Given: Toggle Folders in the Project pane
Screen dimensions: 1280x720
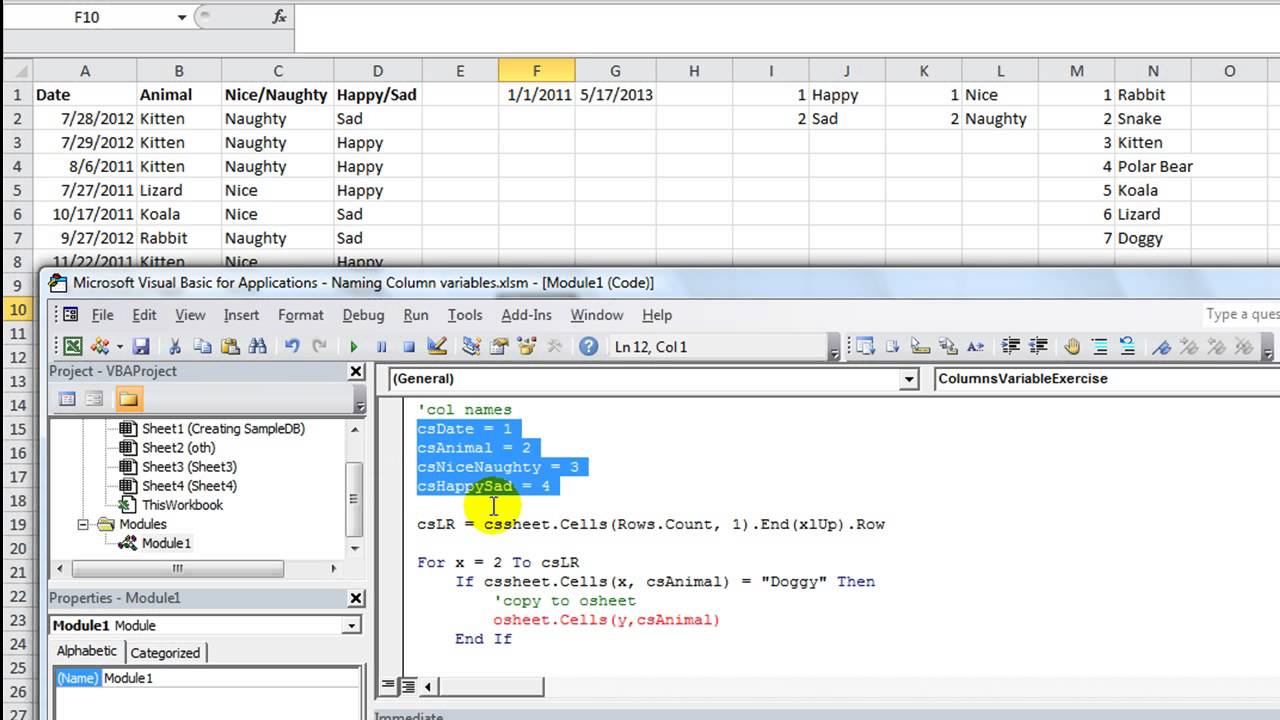Looking at the screenshot, I should click(x=128, y=399).
